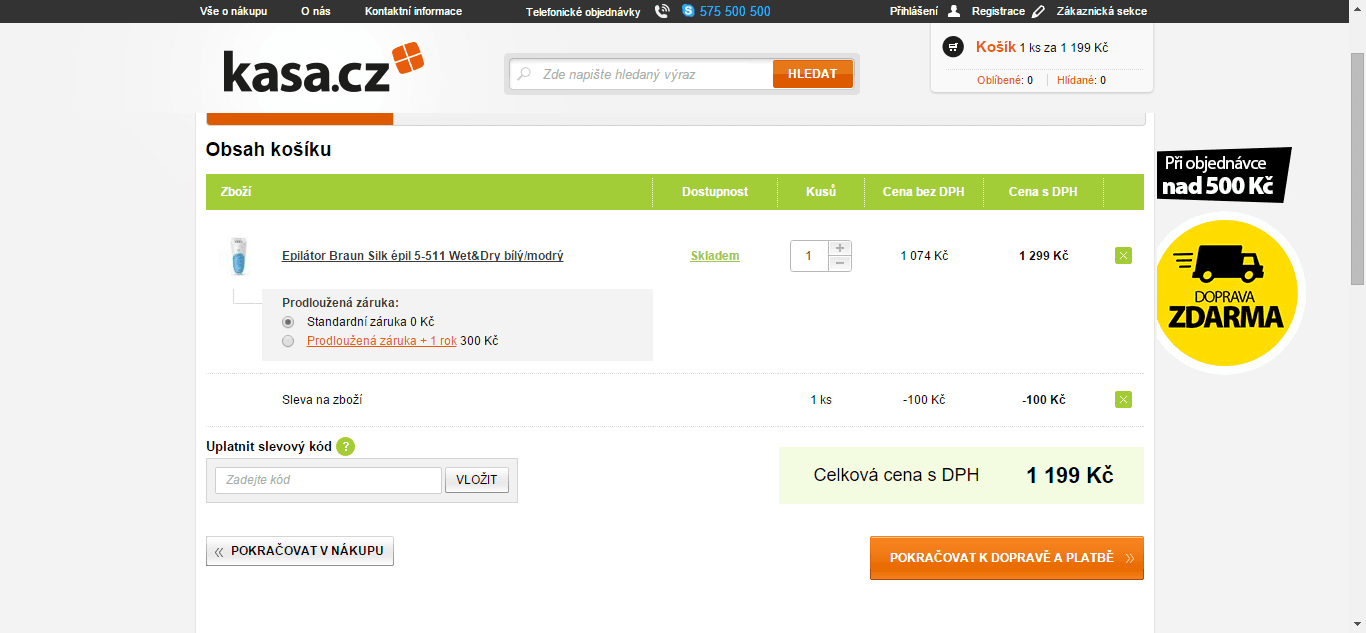This screenshot has height=633, width=1366.
Task: Click the Přihlášení login link
Action: pos(914,11)
